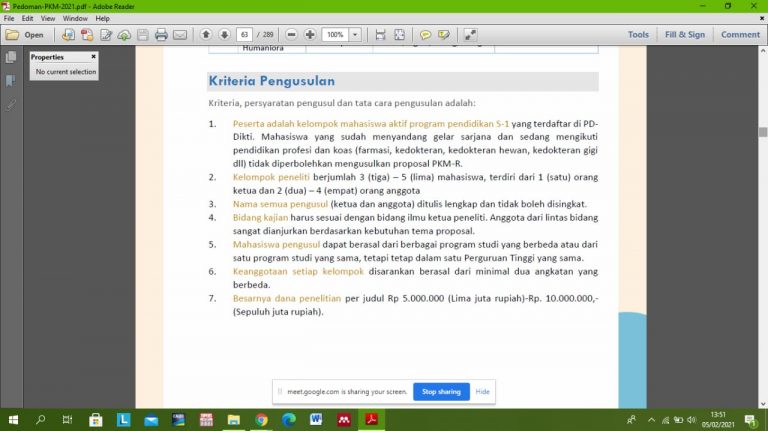Click the Open file button
Viewport: 768px width, 431px height.
(25, 35)
